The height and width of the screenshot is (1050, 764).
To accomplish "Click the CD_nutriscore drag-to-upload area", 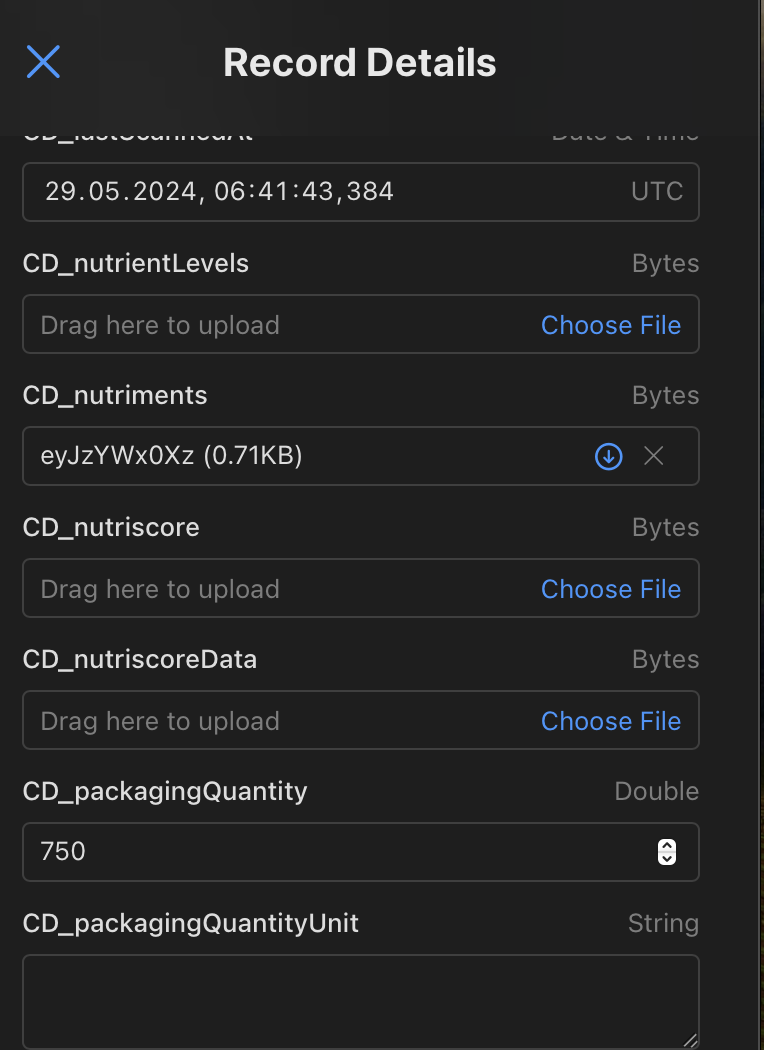I will click(x=160, y=589).
